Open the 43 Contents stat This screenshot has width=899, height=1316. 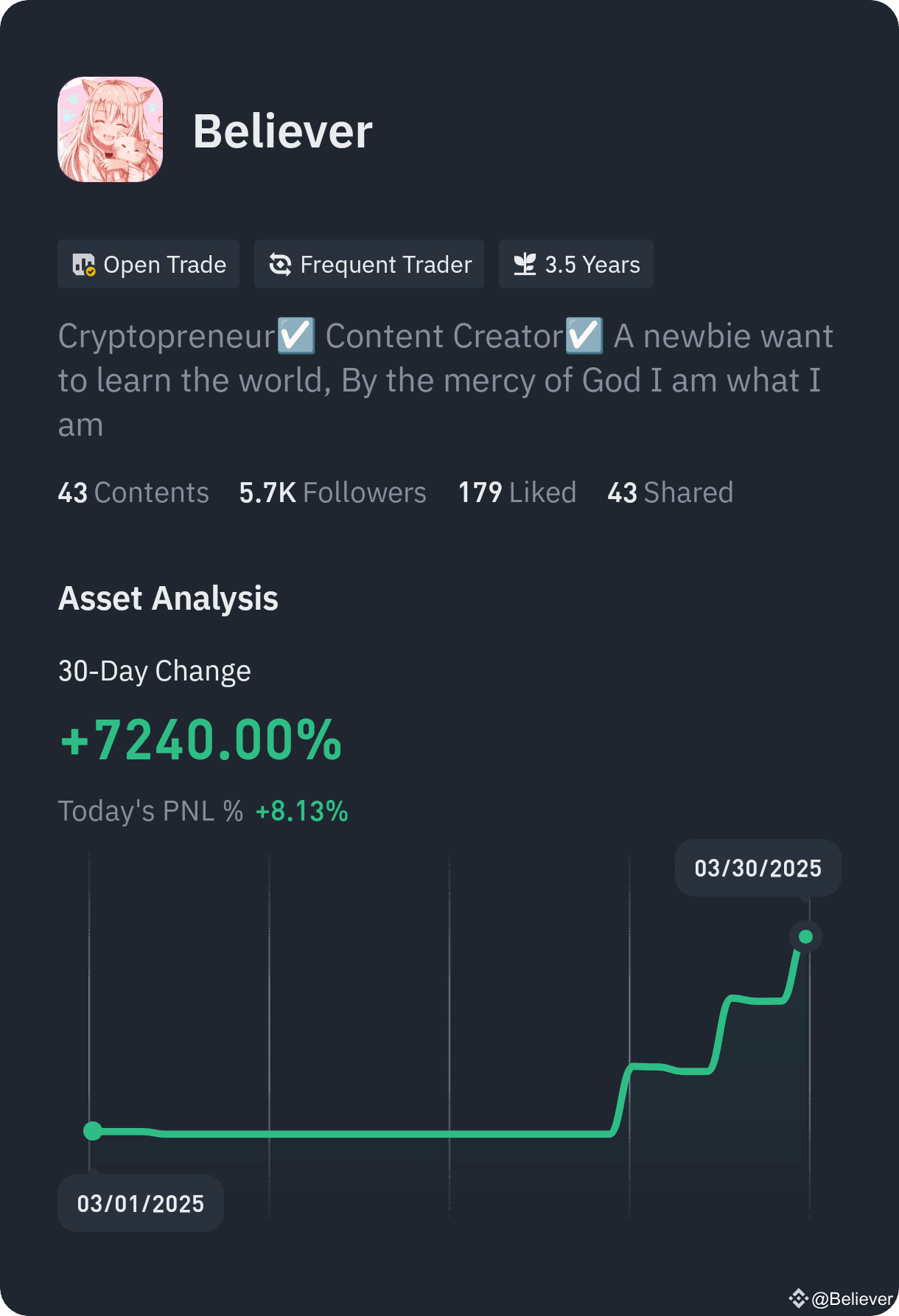(133, 492)
